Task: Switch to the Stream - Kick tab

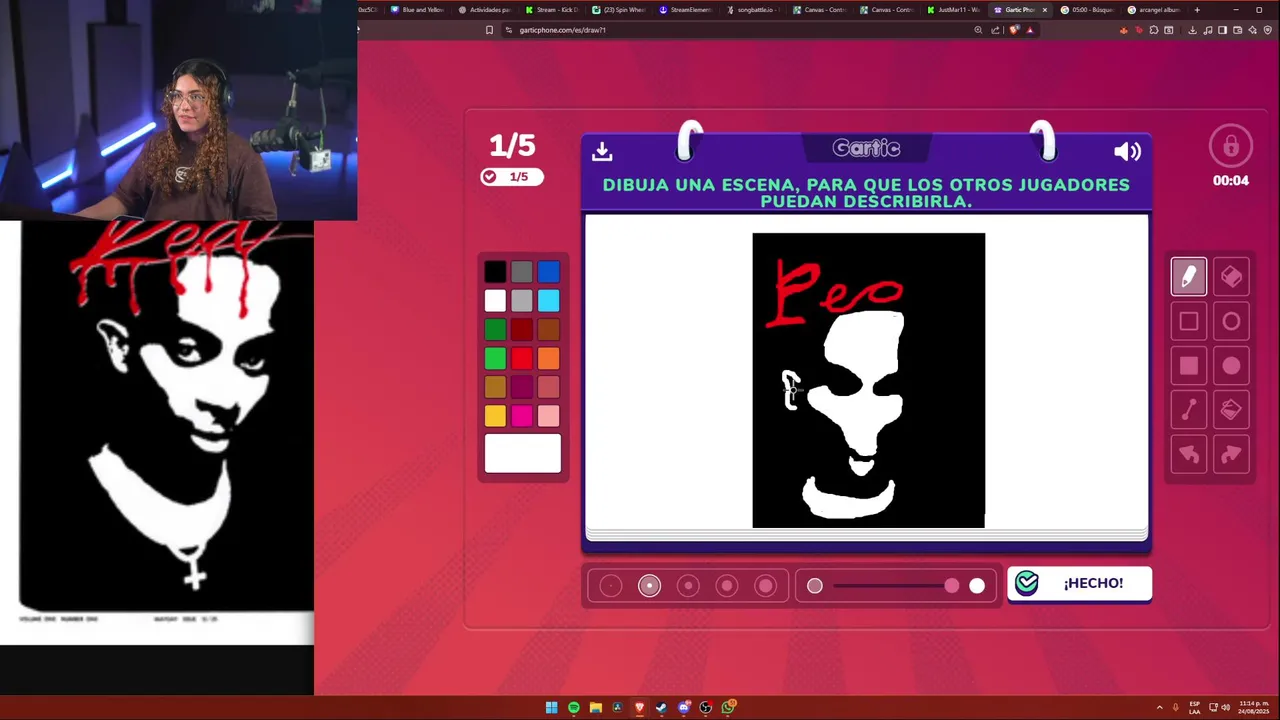Action: click(551, 10)
